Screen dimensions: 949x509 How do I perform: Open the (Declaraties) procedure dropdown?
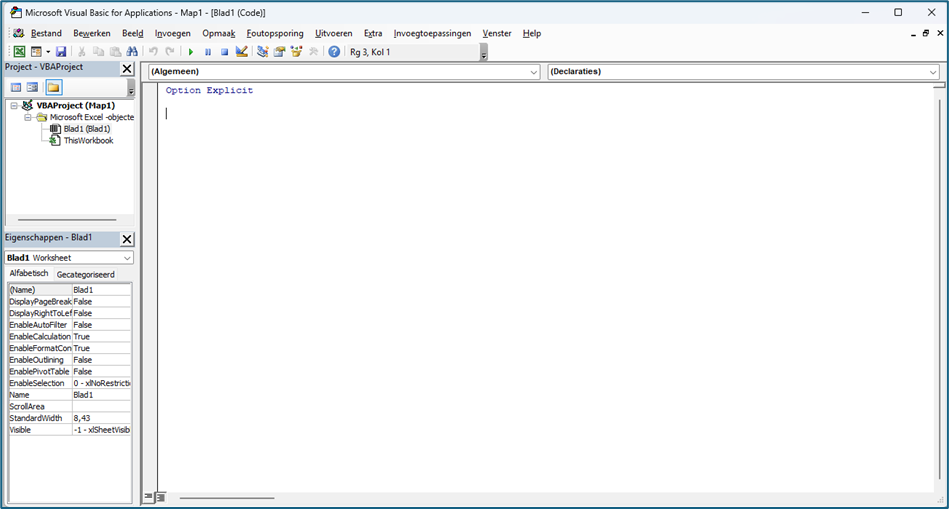932,72
